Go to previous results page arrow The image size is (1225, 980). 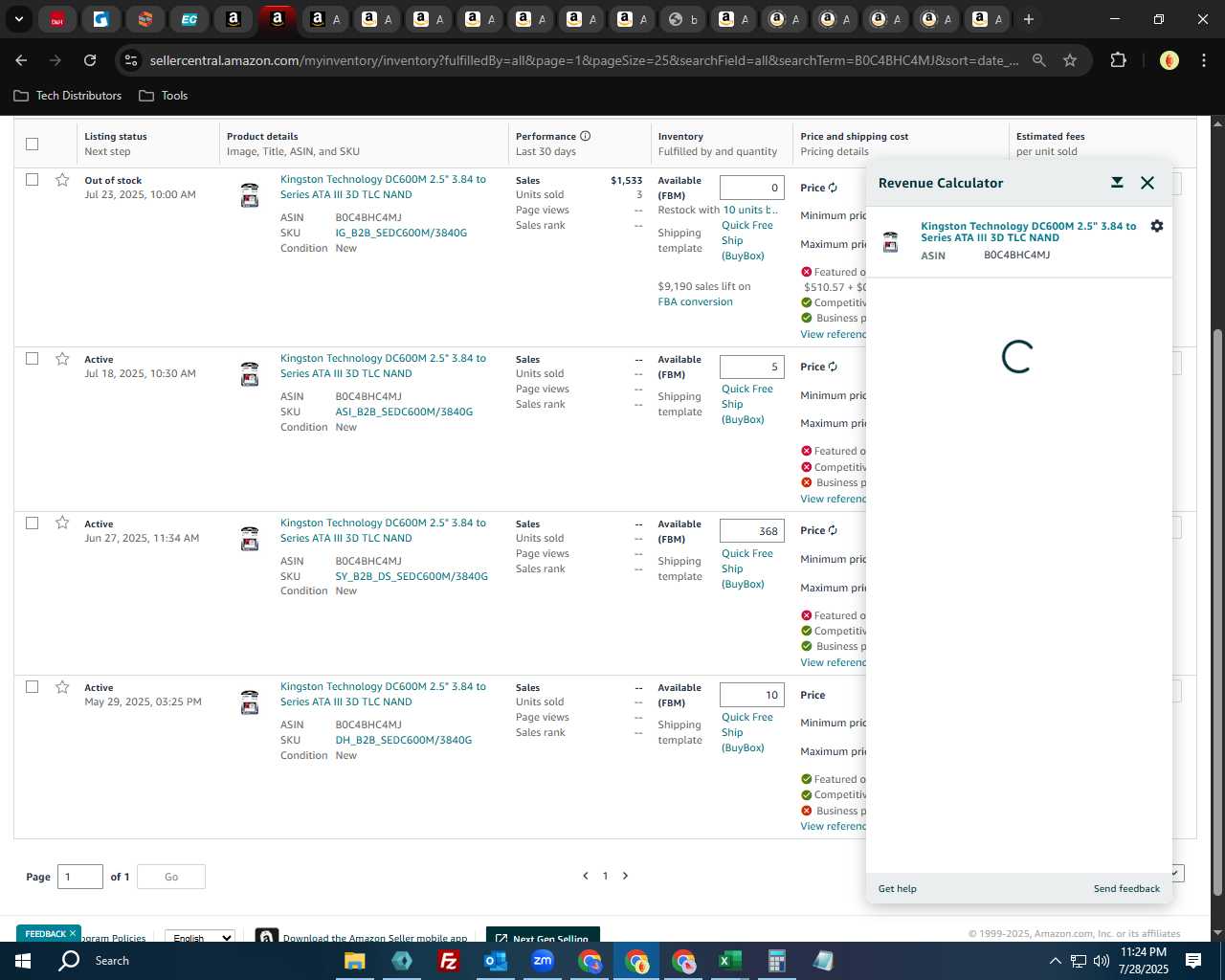click(586, 876)
